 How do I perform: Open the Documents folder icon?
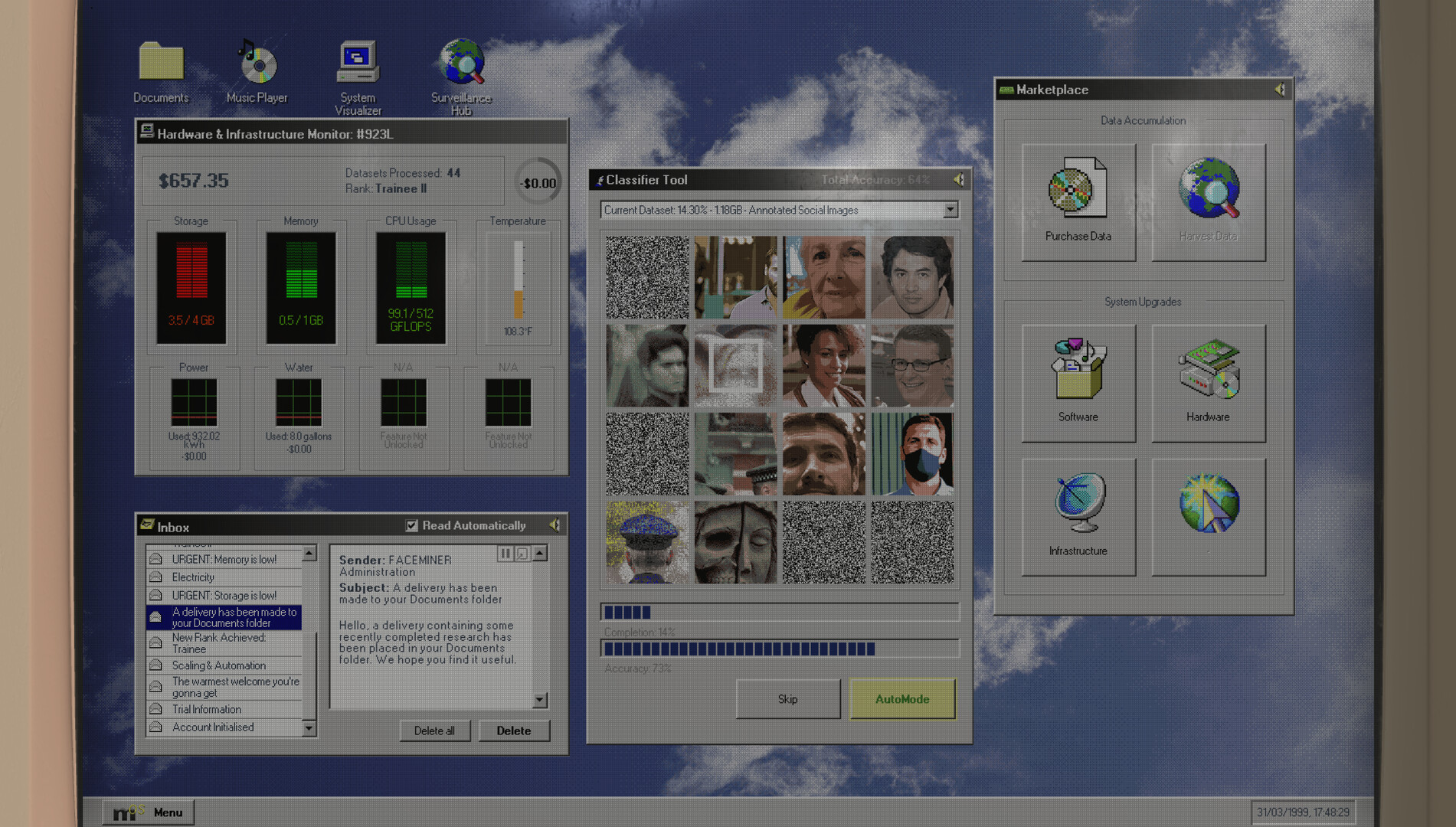point(161,63)
